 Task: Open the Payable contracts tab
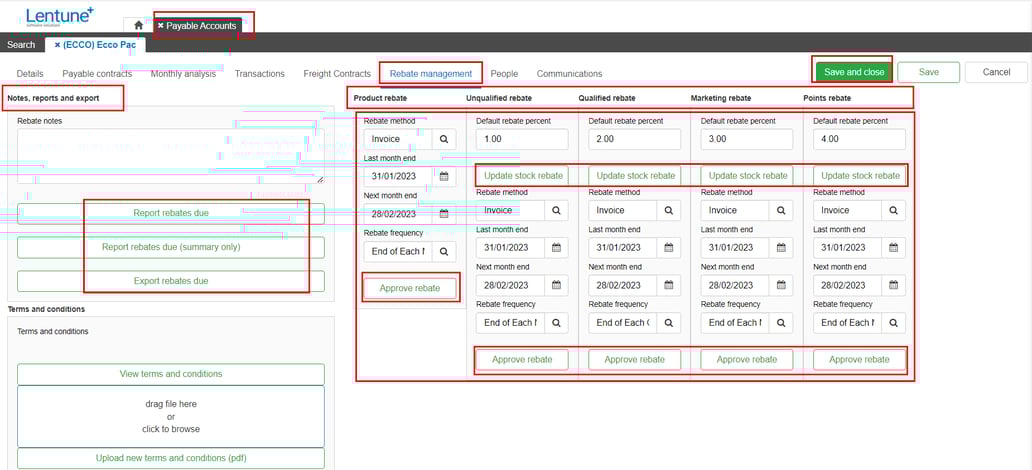coord(97,74)
